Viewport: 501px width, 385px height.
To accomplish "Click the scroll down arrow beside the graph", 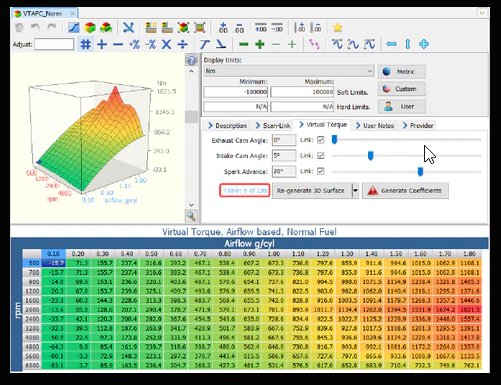I will [x=191, y=205].
